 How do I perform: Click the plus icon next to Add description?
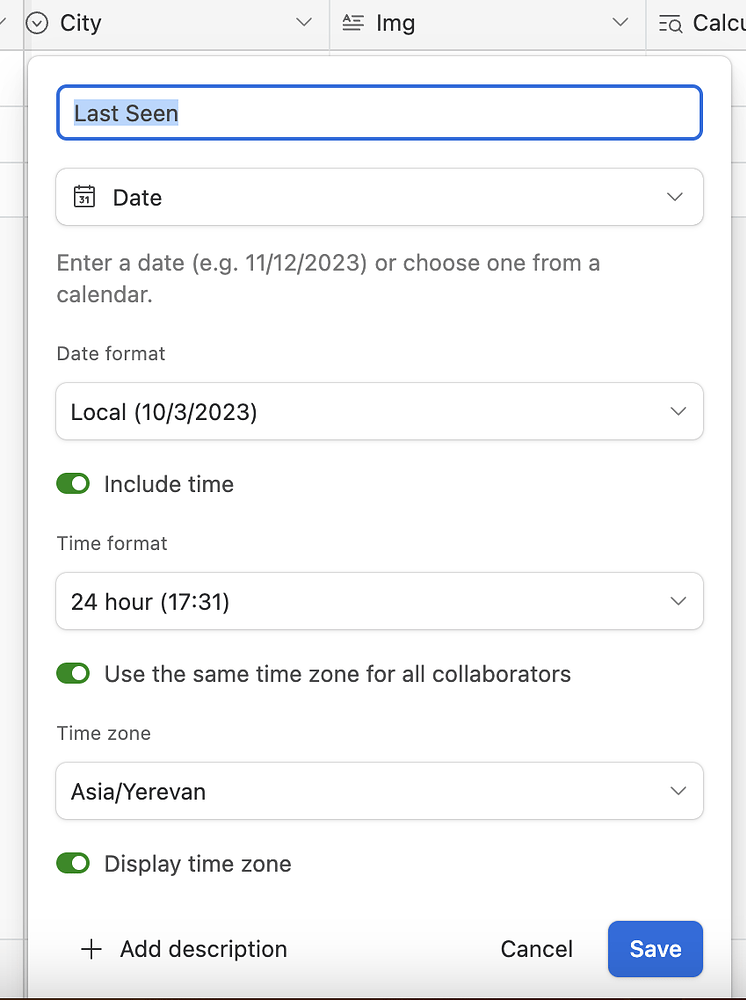point(90,949)
